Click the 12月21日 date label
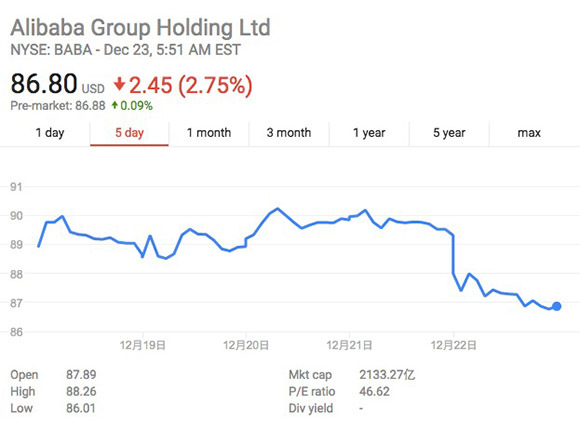 349,345
